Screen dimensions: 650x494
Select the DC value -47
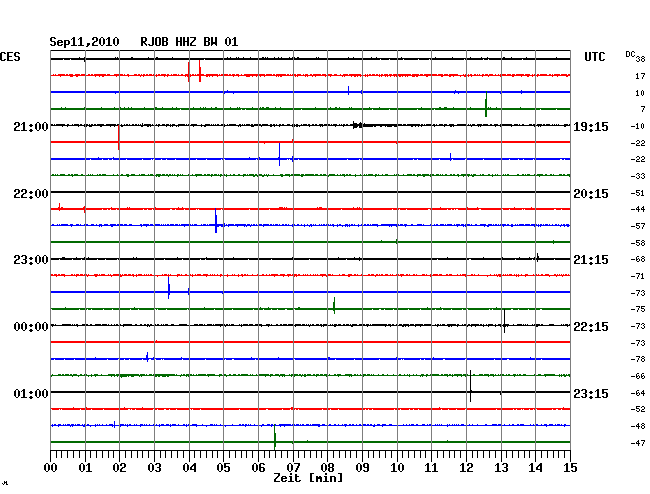coord(638,443)
